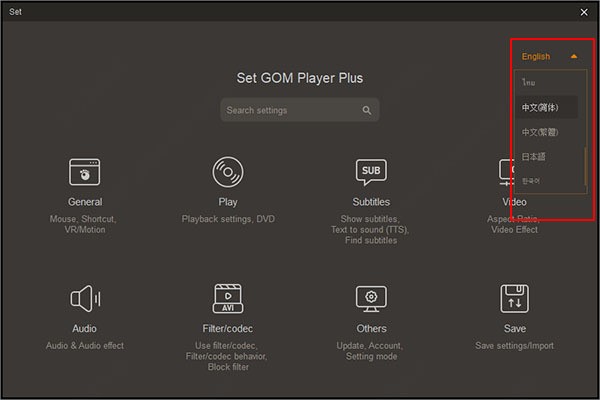Open the Play disc icon

click(x=228, y=172)
